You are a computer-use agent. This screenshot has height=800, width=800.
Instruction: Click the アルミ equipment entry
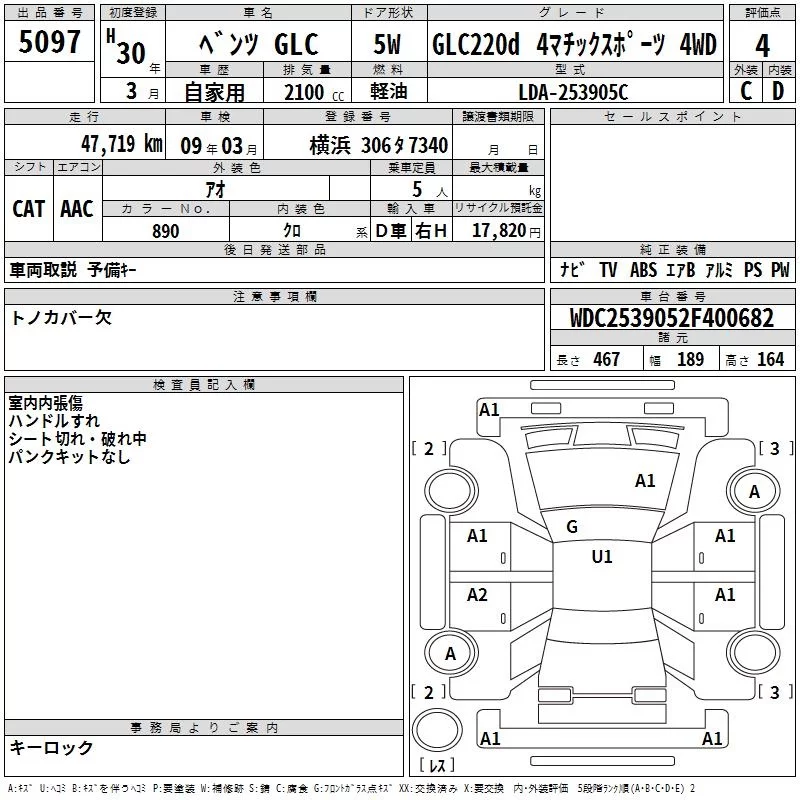tap(719, 269)
